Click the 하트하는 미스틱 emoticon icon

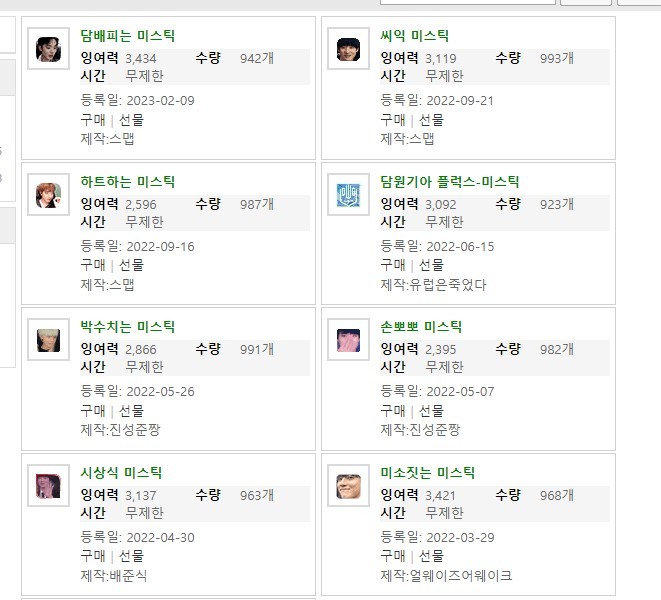(47, 194)
